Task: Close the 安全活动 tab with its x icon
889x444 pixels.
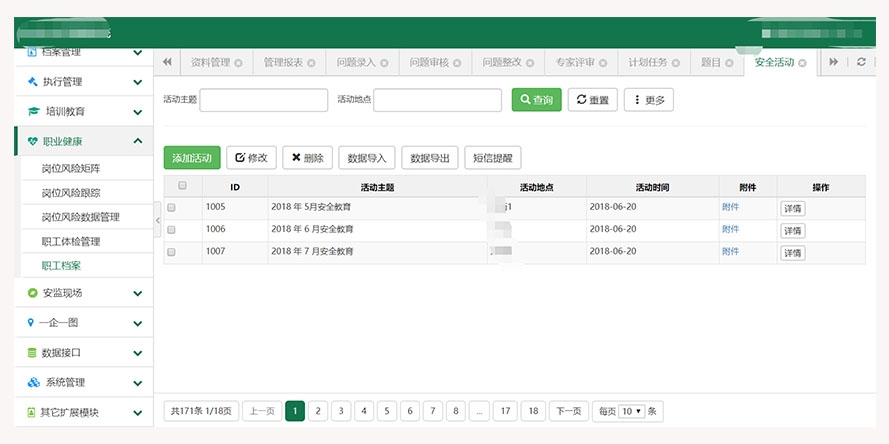Action: (803, 63)
